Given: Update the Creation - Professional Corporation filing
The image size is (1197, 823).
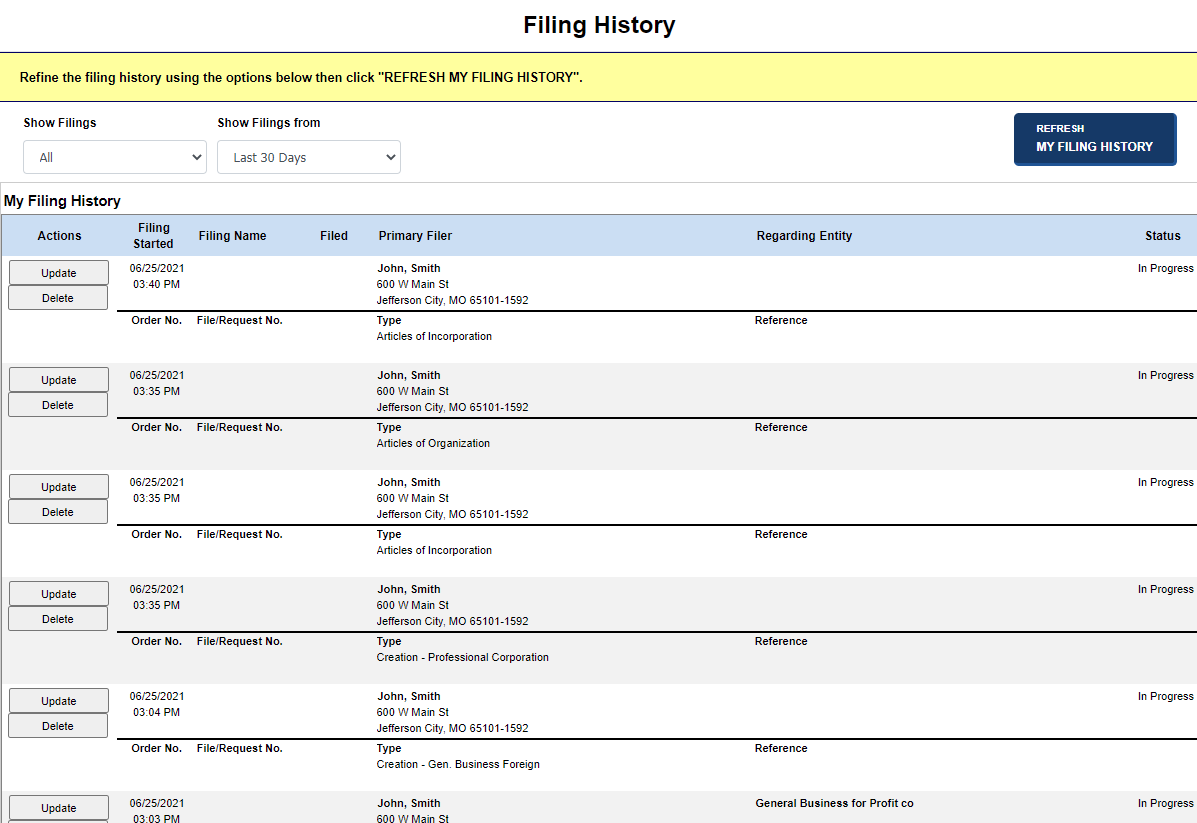Looking at the screenshot, I should click(58, 593).
